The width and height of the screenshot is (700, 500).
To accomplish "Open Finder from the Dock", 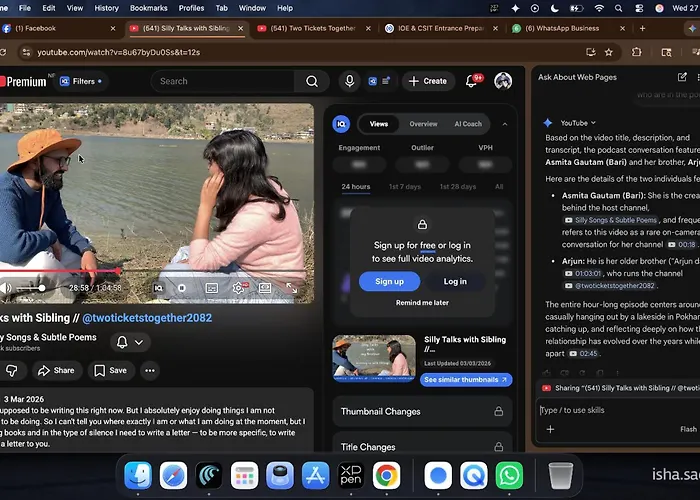I will coord(138,475).
